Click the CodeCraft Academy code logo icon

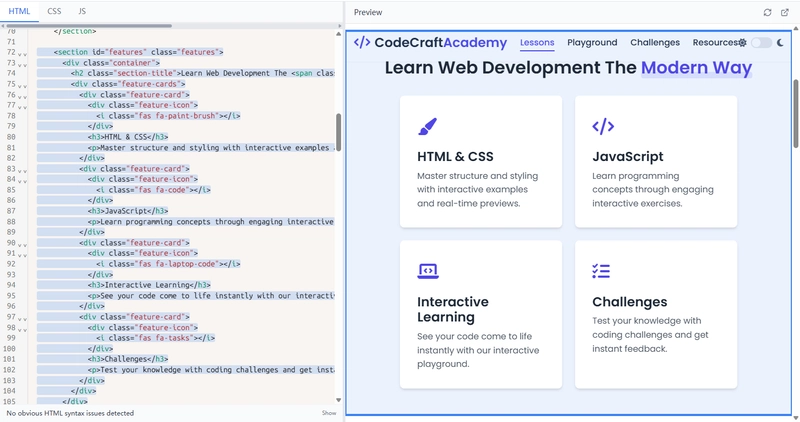(362, 43)
